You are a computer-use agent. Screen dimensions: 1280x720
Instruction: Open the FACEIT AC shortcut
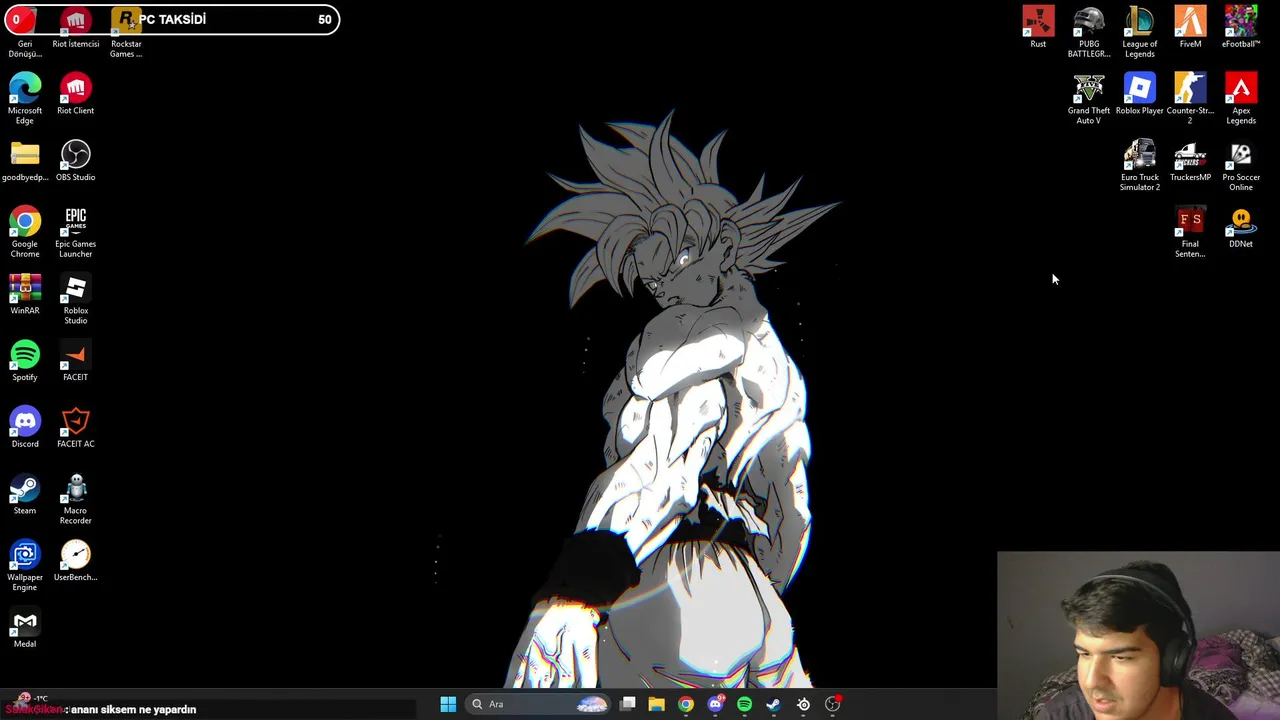[x=75, y=427]
